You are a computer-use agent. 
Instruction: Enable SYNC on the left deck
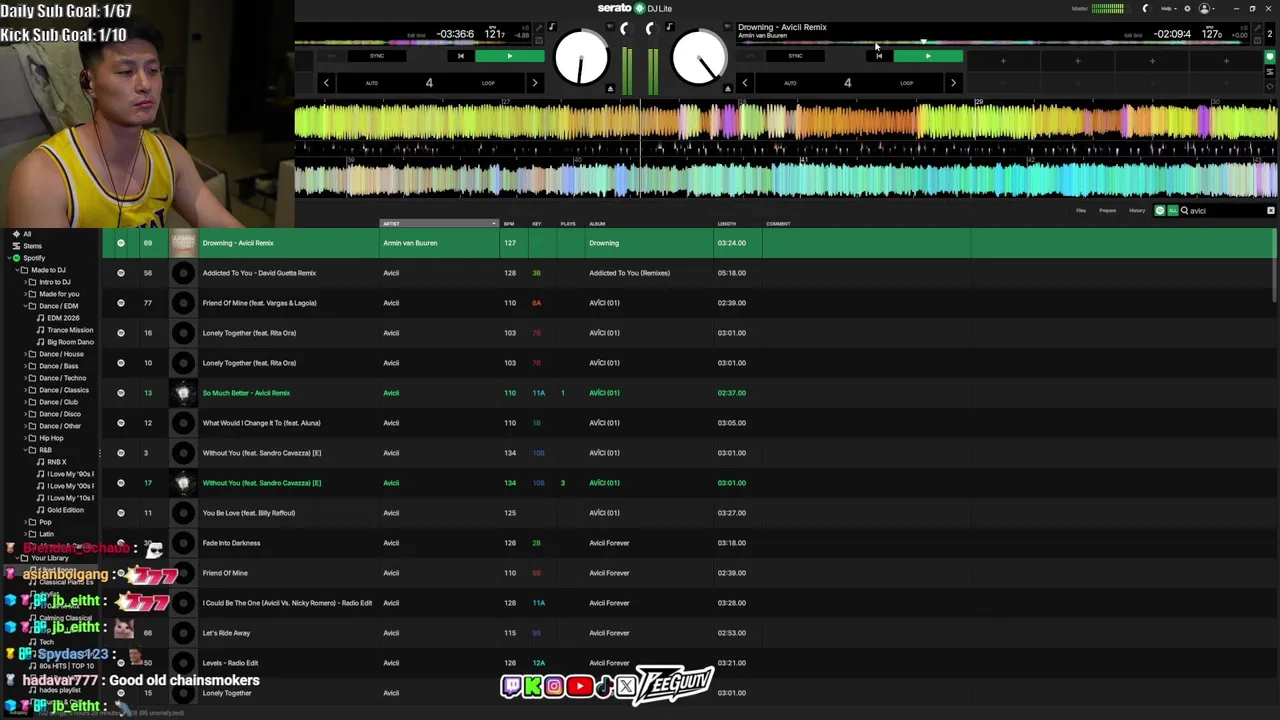(376, 56)
